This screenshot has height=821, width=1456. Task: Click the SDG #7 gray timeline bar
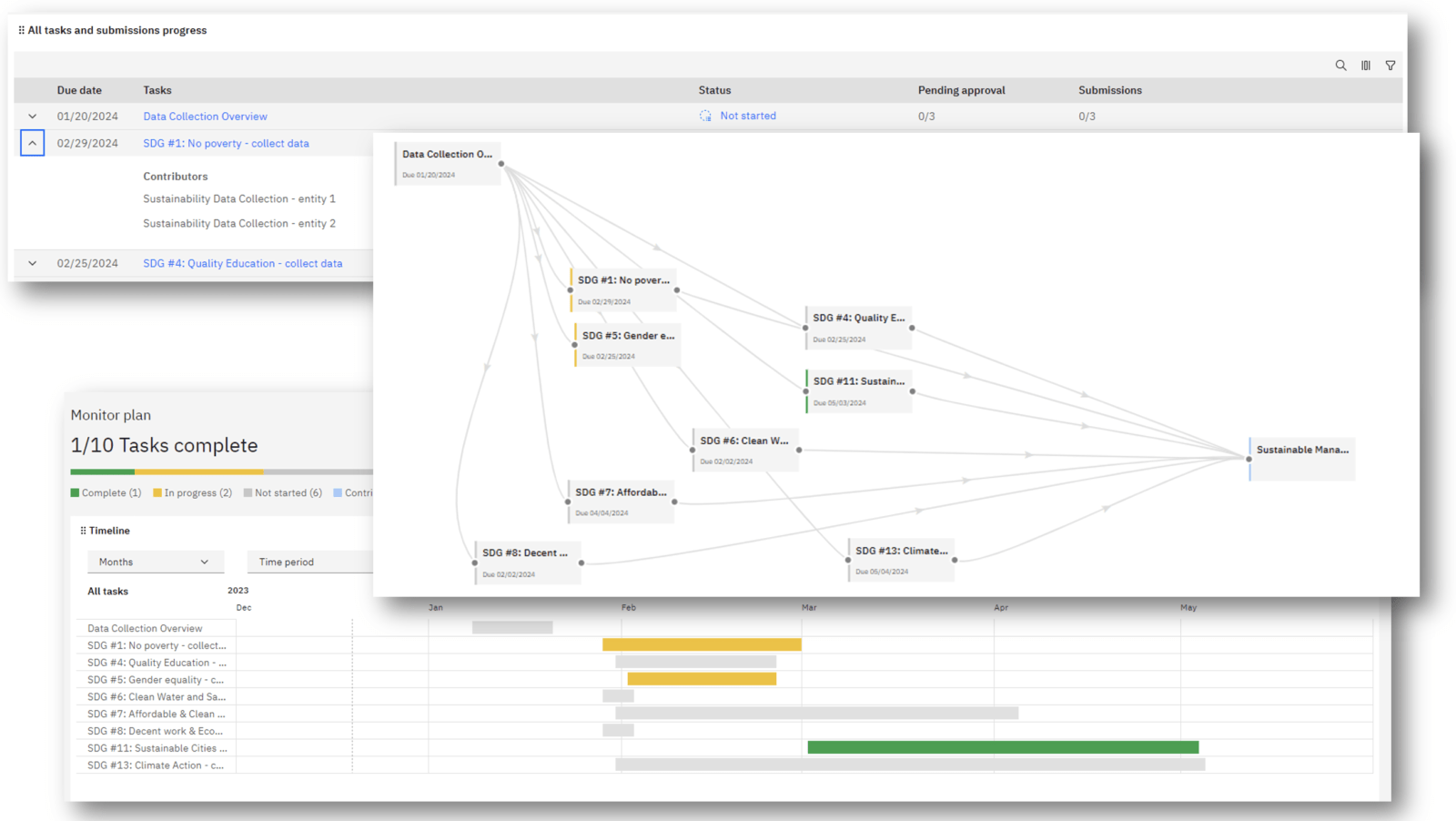pos(816,714)
